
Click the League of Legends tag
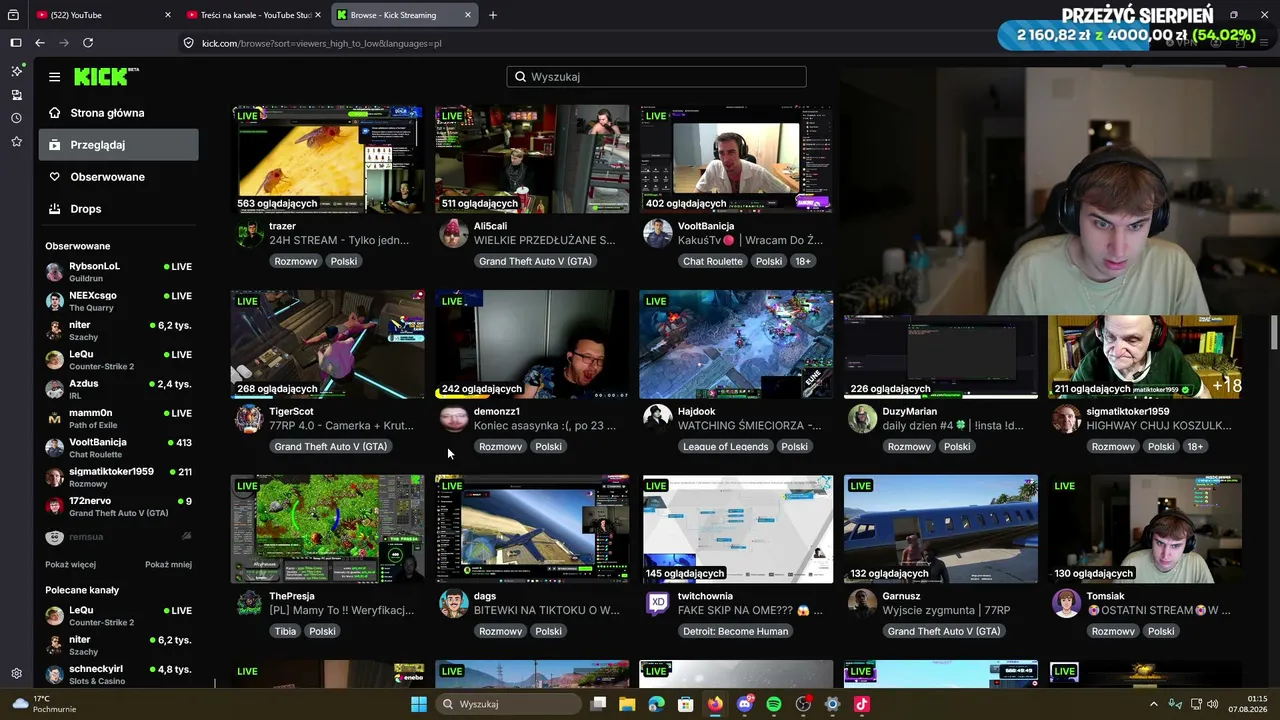pyautogui.click(x=726, y=447)
